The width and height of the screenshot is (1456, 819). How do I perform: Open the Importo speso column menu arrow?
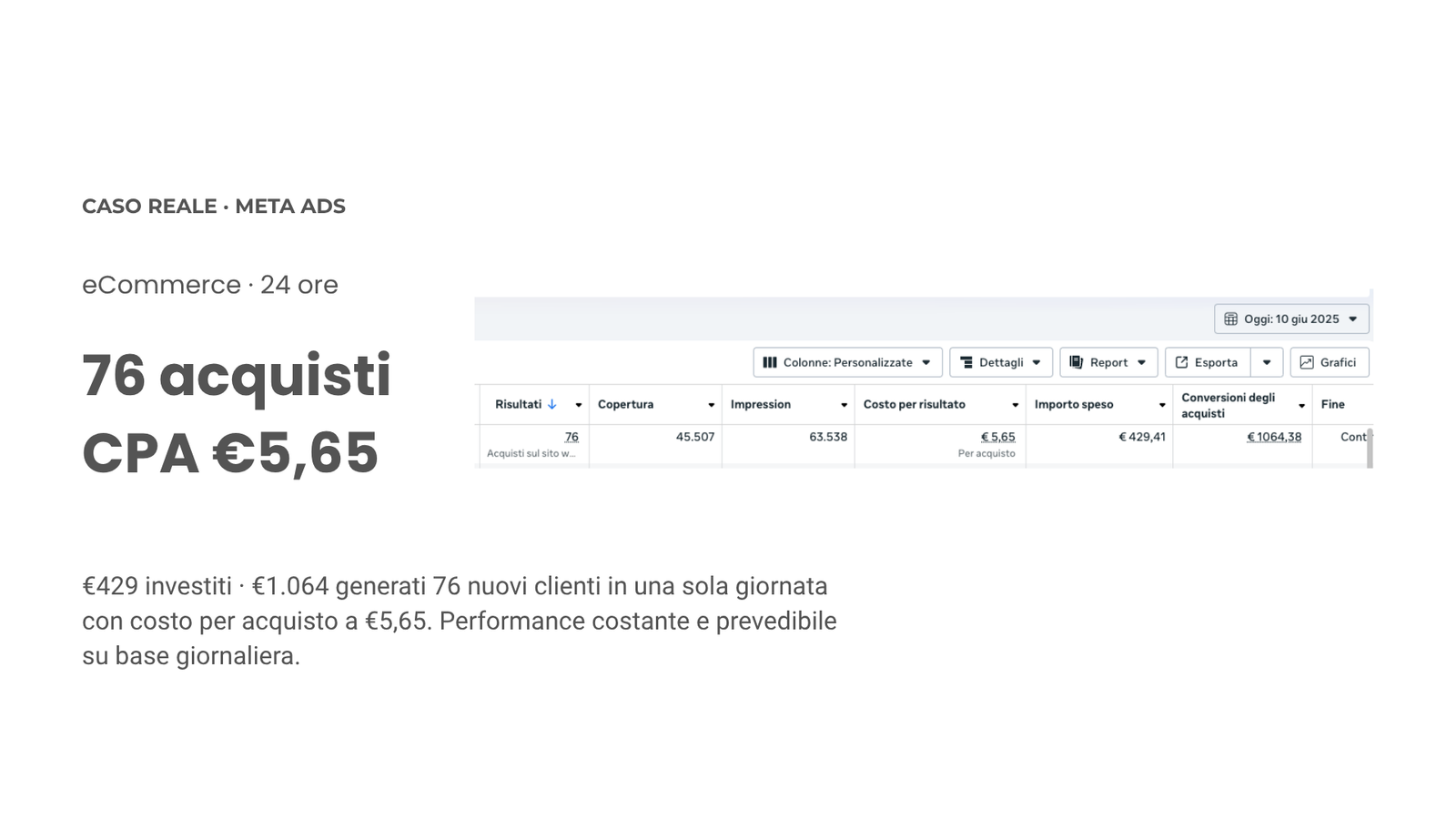tap(1162, 405)
